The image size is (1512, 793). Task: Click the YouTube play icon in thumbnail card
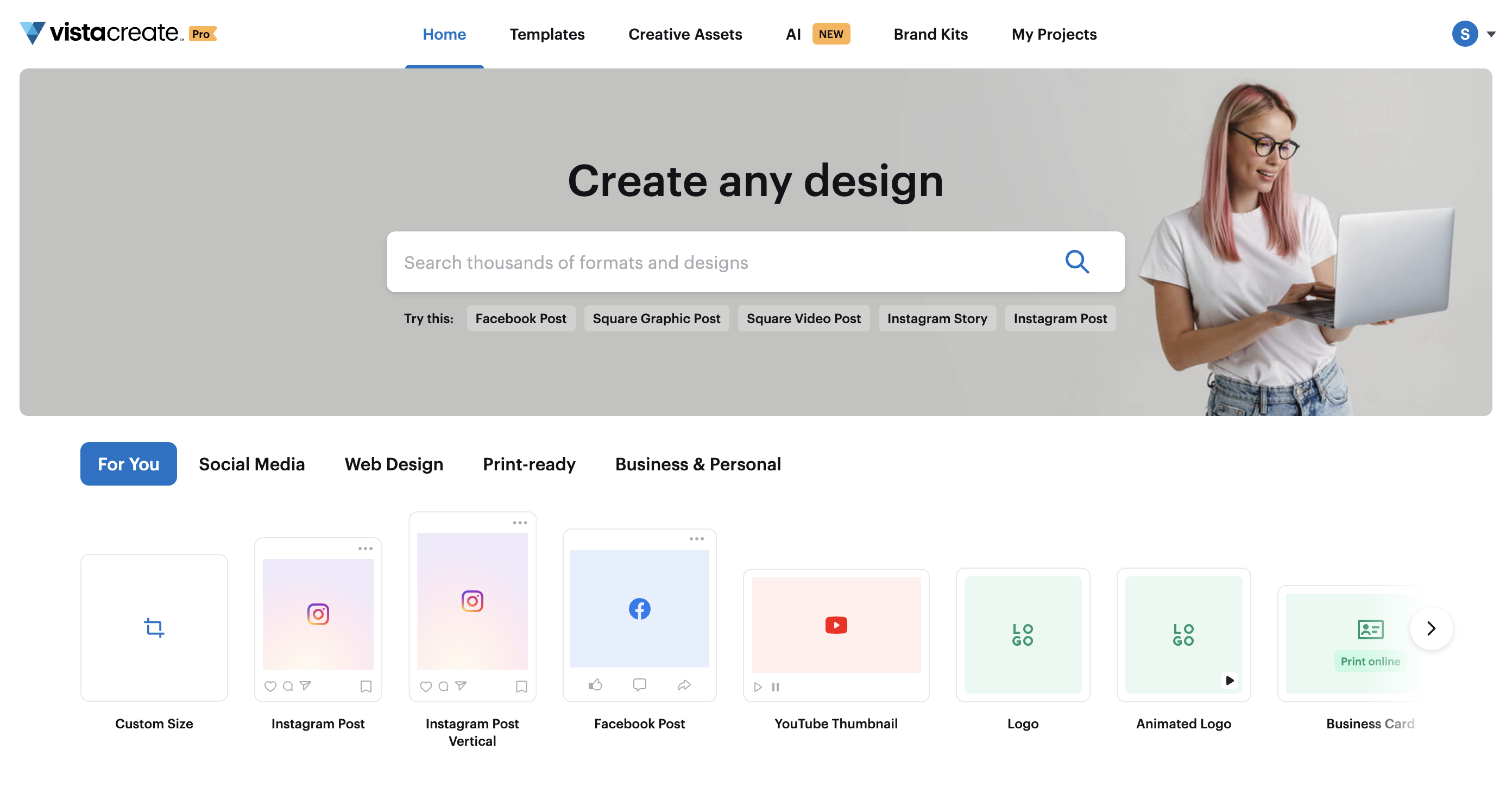[836, 625]
